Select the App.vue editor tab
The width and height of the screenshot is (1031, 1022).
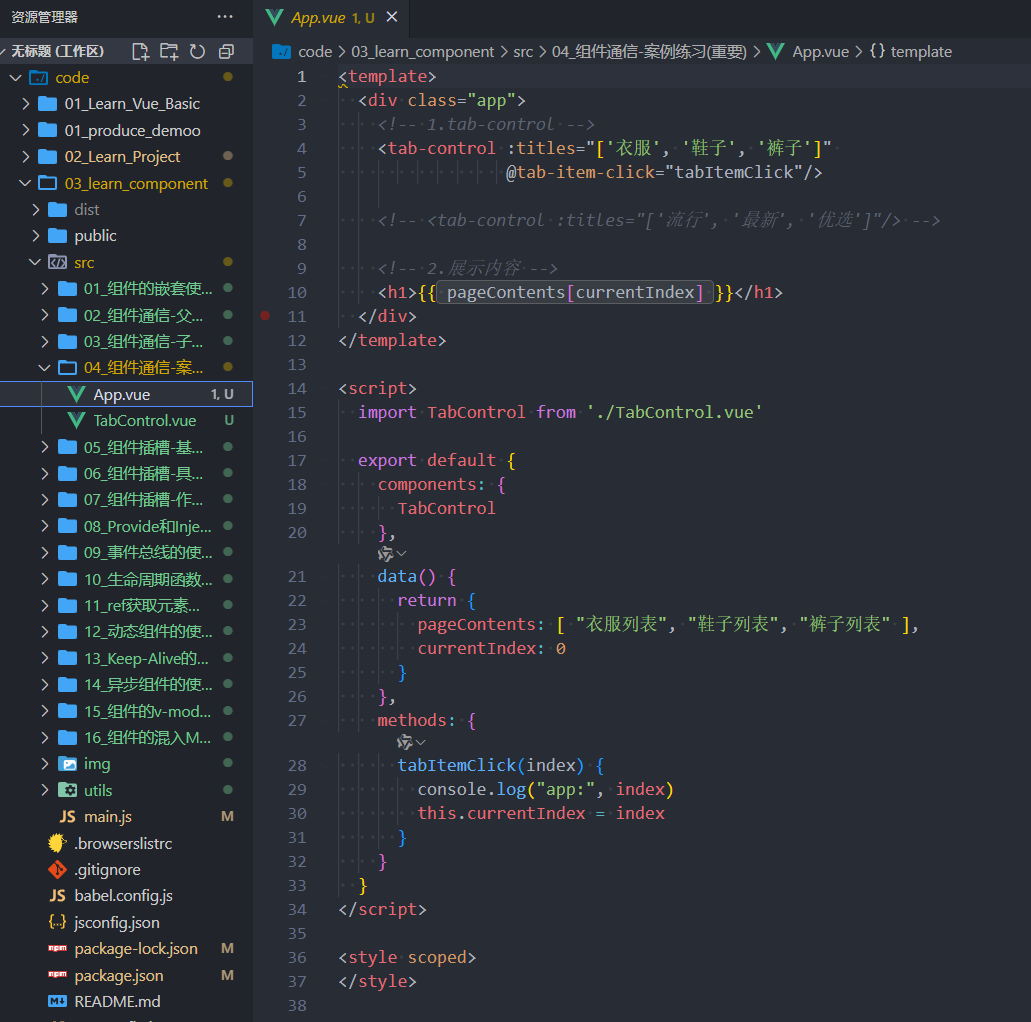point(332,18)
